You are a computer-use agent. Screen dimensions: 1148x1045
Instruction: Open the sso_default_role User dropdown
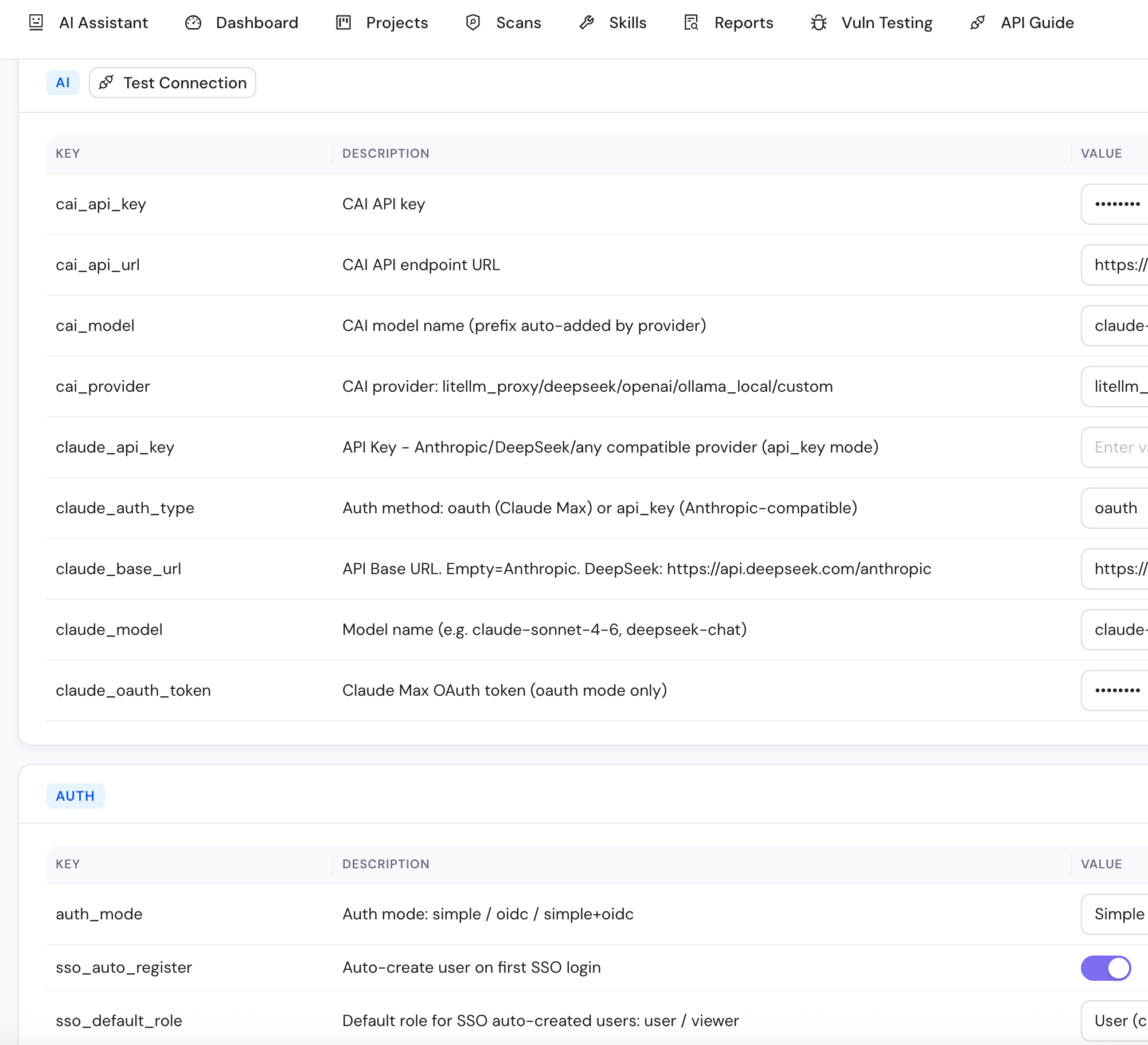click(1115, 1021)
